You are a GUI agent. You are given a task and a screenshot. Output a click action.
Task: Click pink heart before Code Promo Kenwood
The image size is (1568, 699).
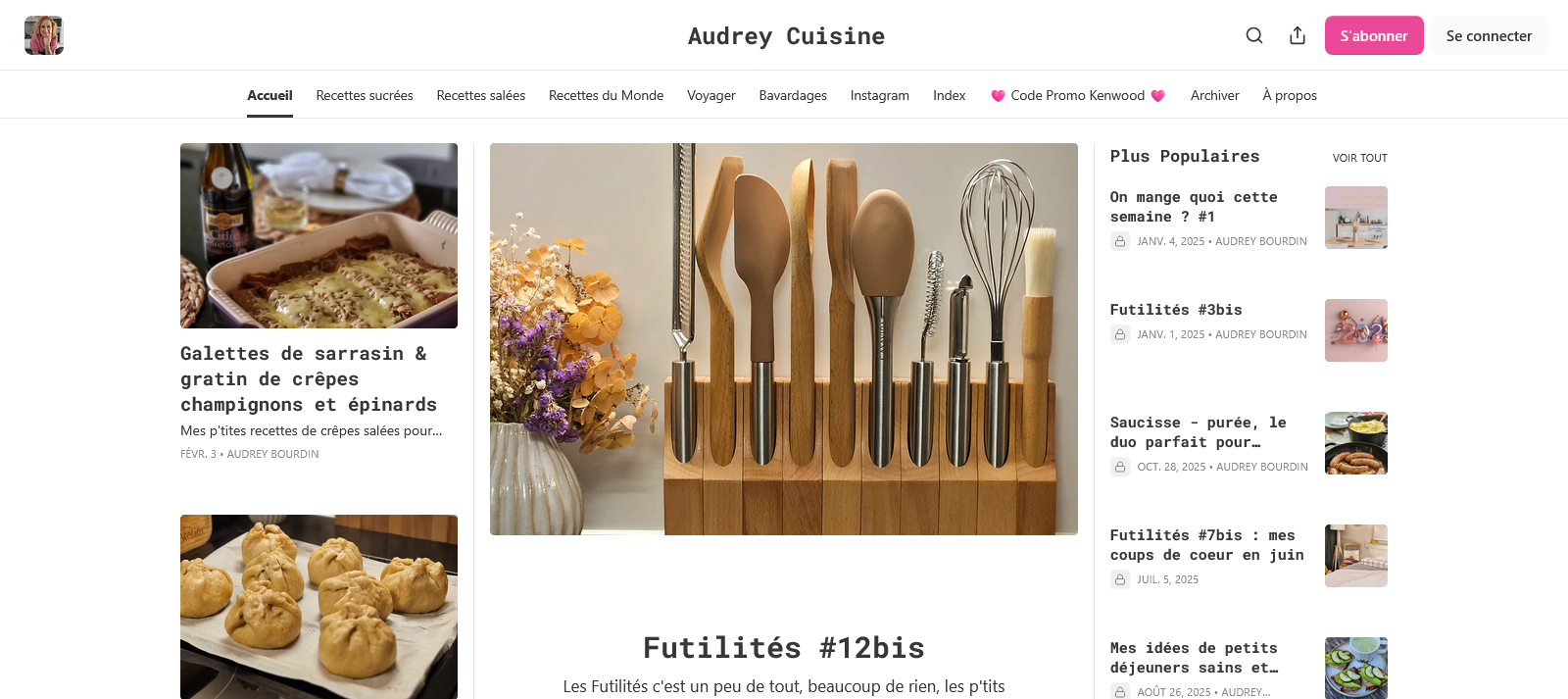coord(998,96)
